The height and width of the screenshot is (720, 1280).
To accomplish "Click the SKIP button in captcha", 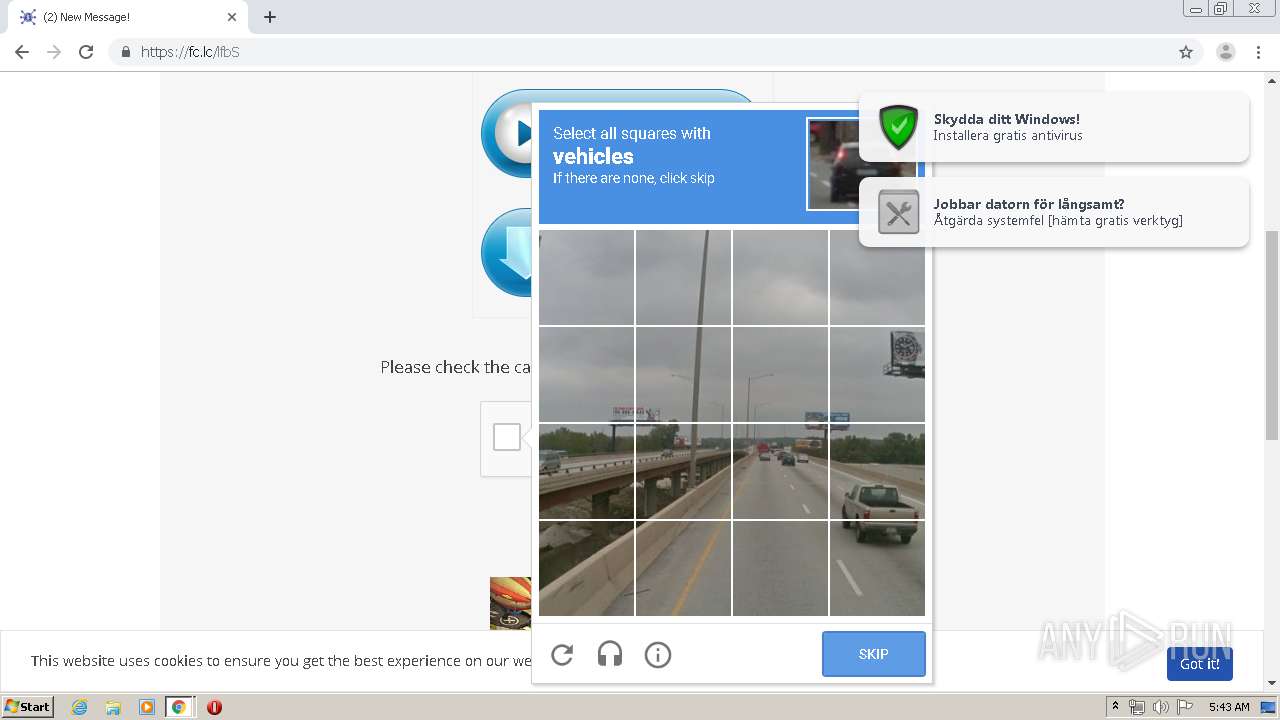I will [873, 654].
